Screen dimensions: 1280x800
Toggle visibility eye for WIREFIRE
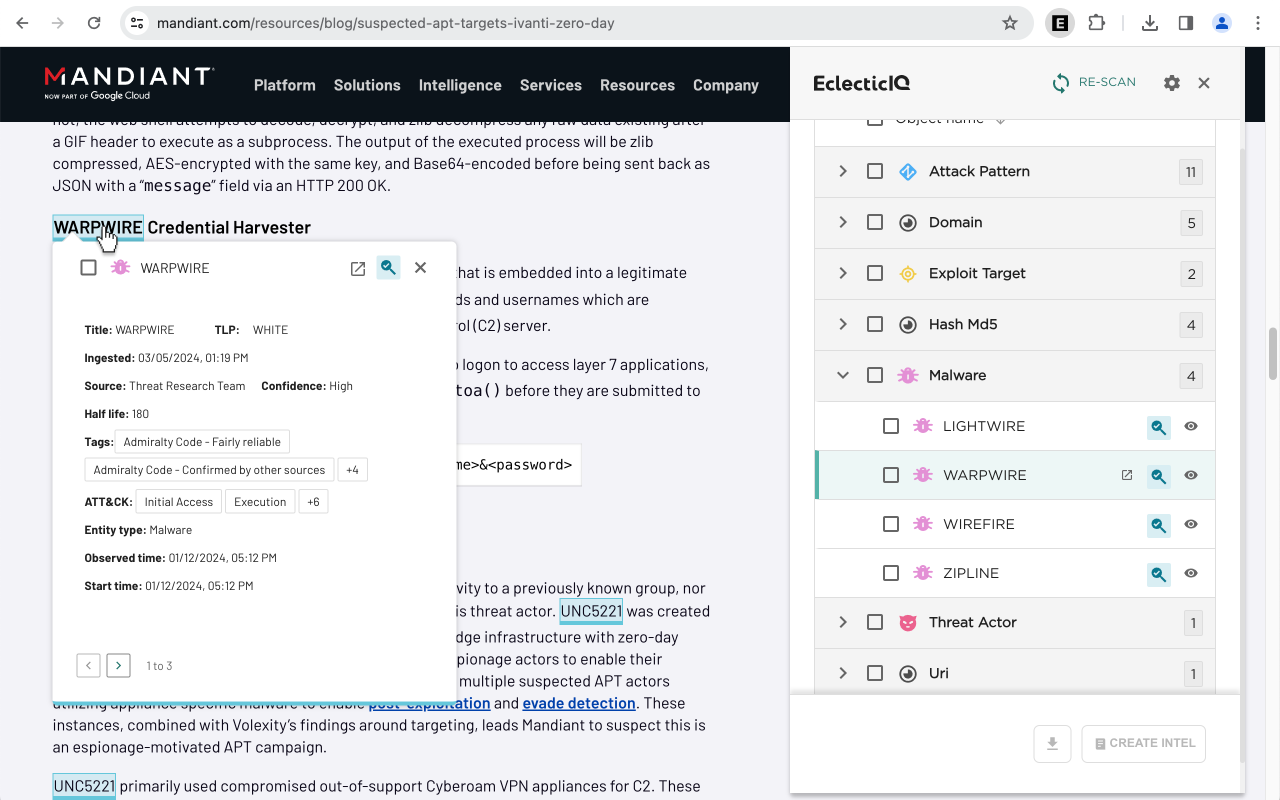[1191, 524]
